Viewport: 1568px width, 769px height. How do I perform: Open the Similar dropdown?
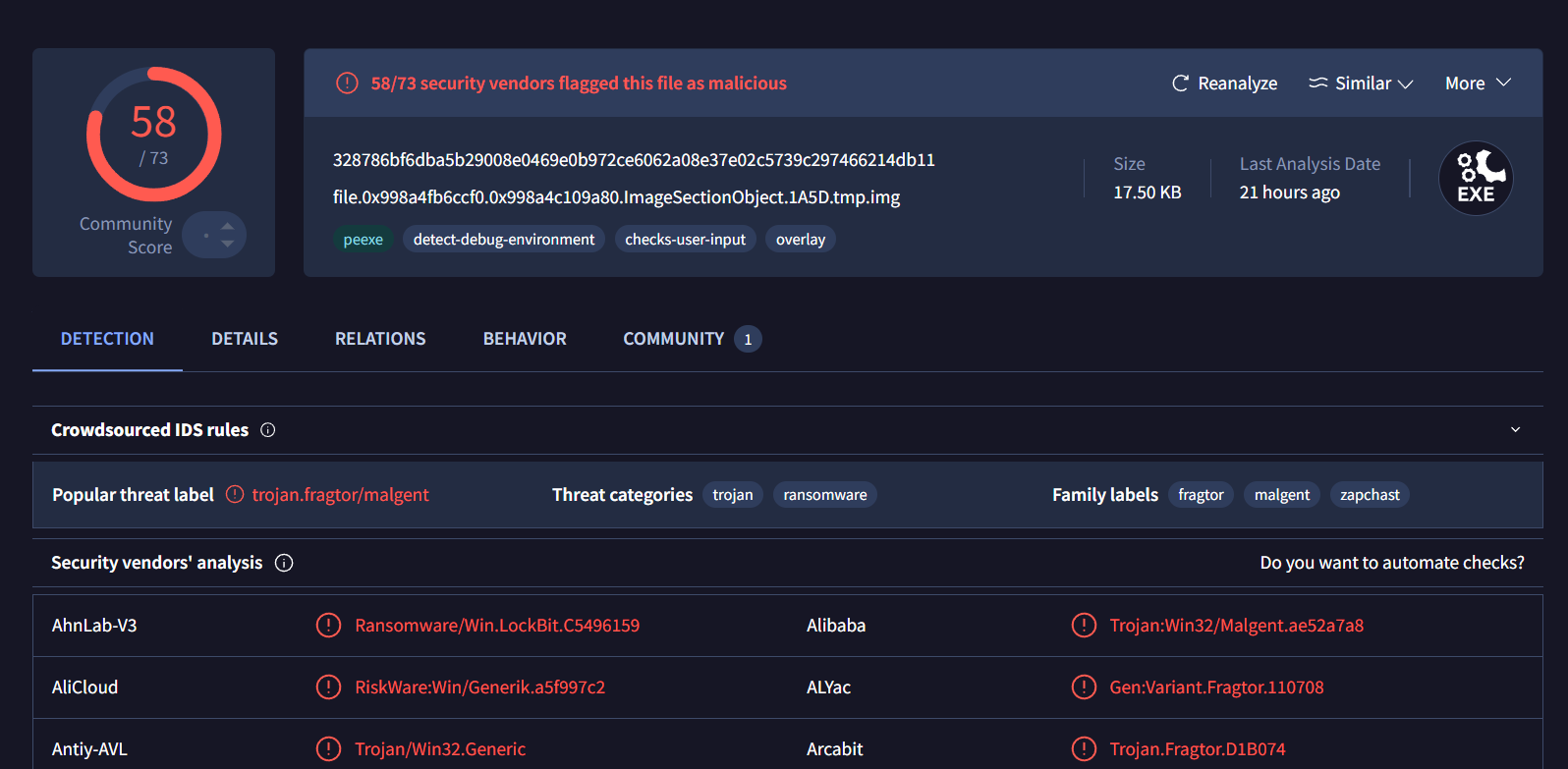tap(1361, 83)
